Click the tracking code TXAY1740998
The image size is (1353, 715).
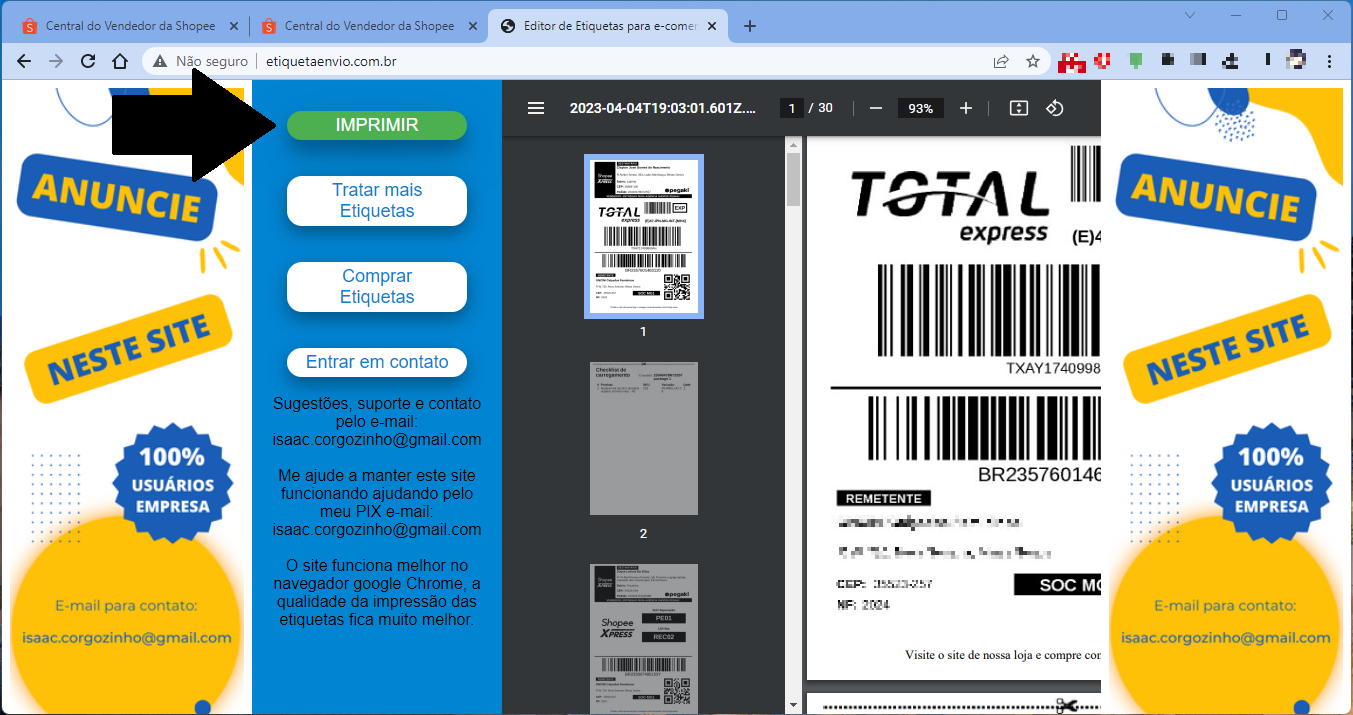[1053, 368]
